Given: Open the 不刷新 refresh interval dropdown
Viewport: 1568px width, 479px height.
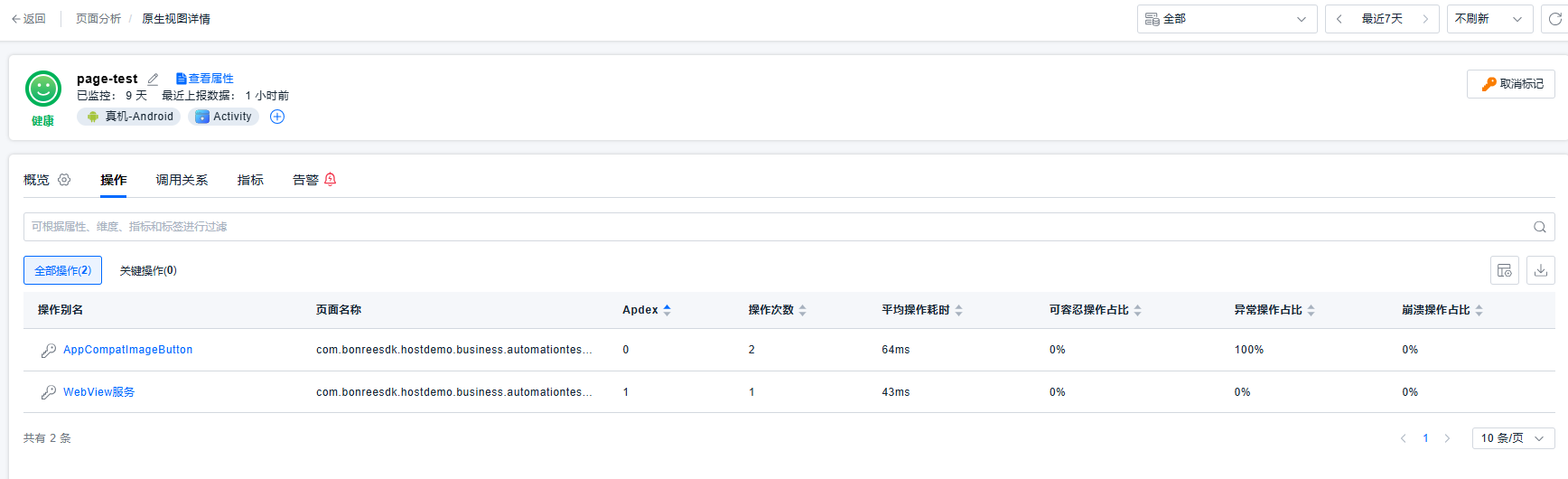Looking at the screenshot, I should point(1489,19).
